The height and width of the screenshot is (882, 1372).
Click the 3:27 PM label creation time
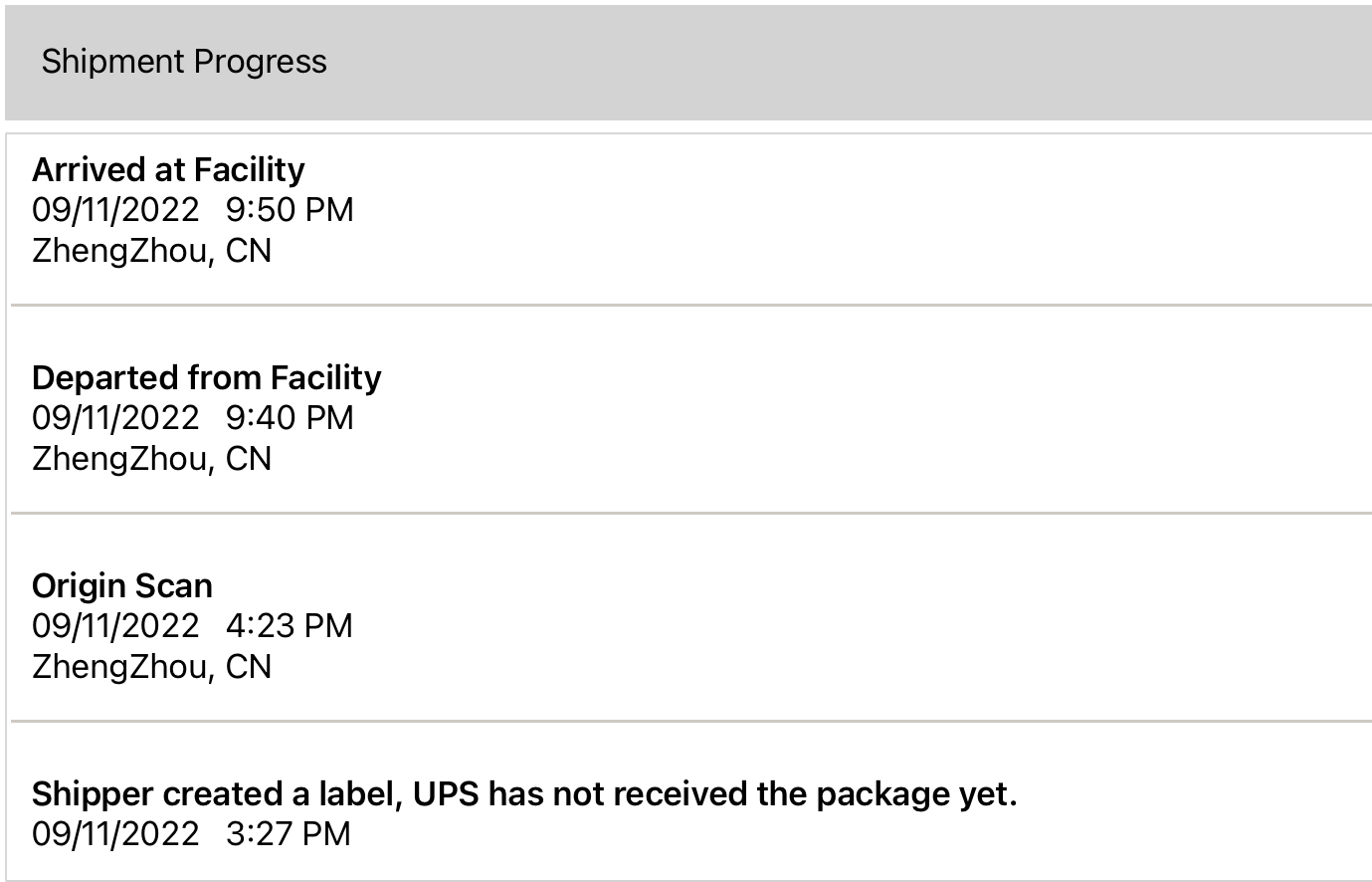[x=289, y=834]
